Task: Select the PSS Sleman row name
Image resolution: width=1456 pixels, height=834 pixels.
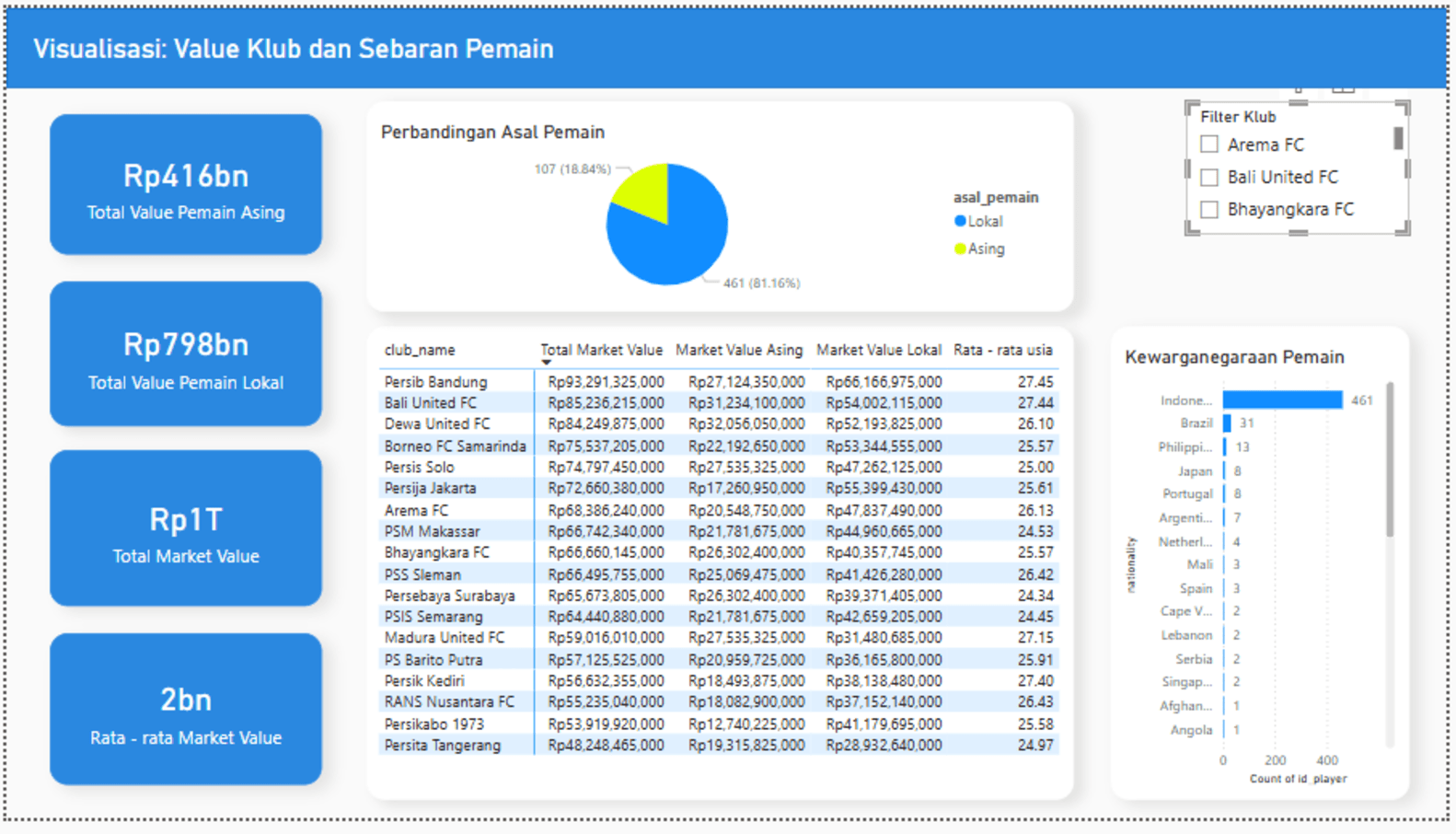Action: [422, 574]
